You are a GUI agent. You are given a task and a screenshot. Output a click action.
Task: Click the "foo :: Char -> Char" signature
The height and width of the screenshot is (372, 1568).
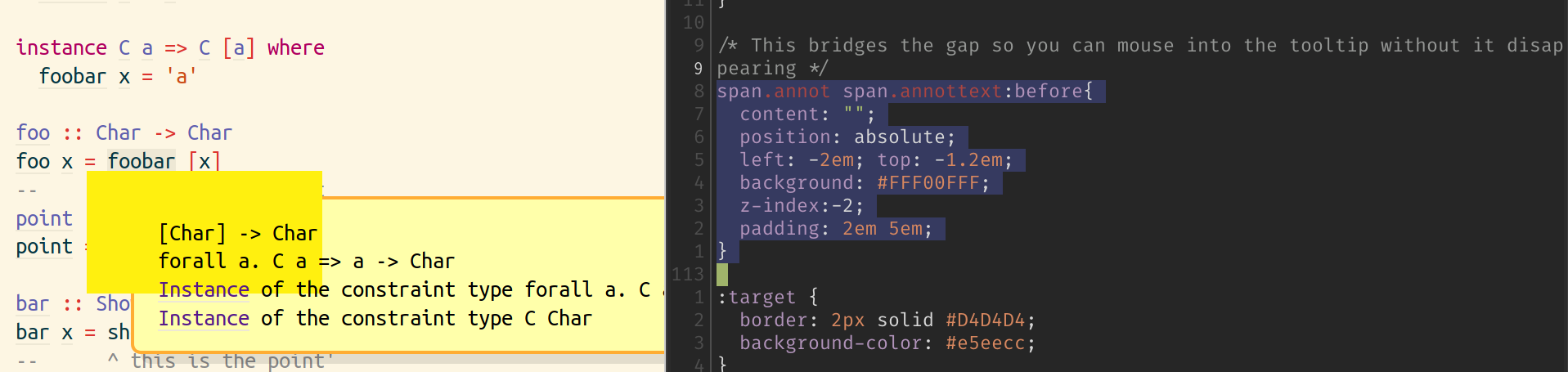pos(124,132)
